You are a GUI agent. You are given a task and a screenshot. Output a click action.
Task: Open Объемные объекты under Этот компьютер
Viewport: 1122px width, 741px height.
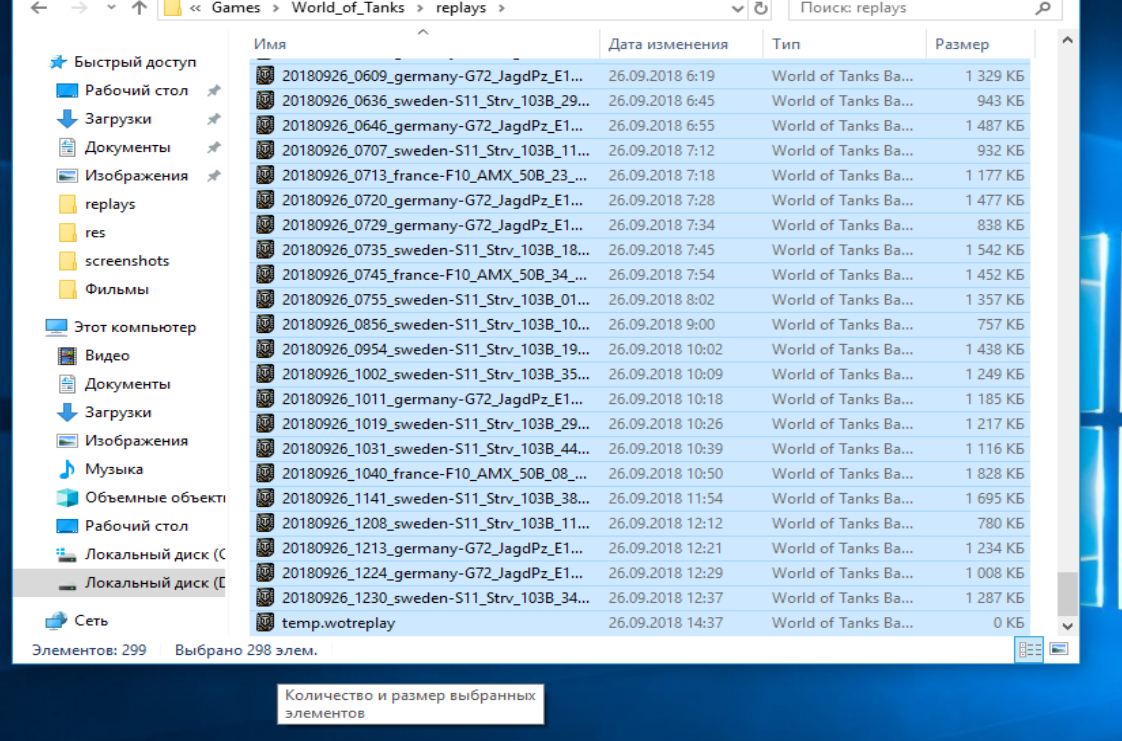coord(154,497)
